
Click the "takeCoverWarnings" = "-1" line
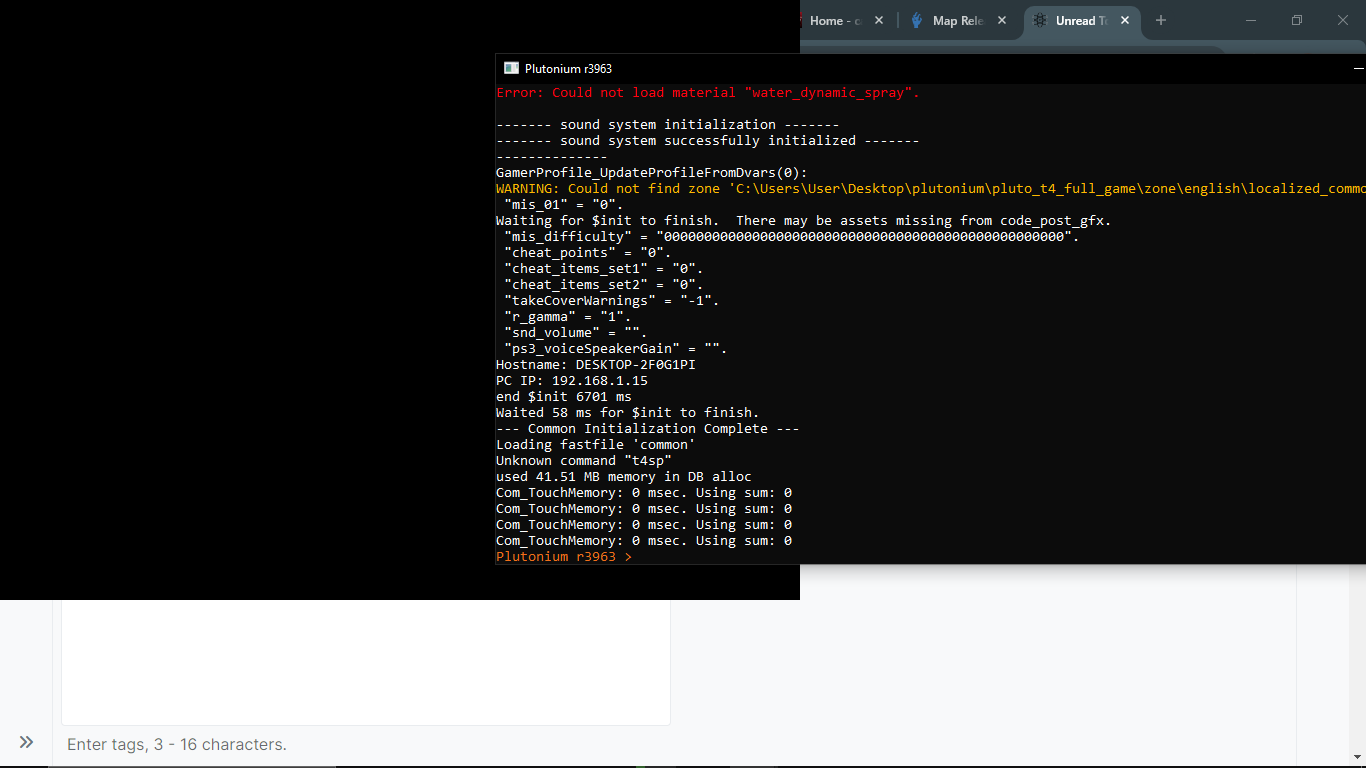(x=612, y=301)
